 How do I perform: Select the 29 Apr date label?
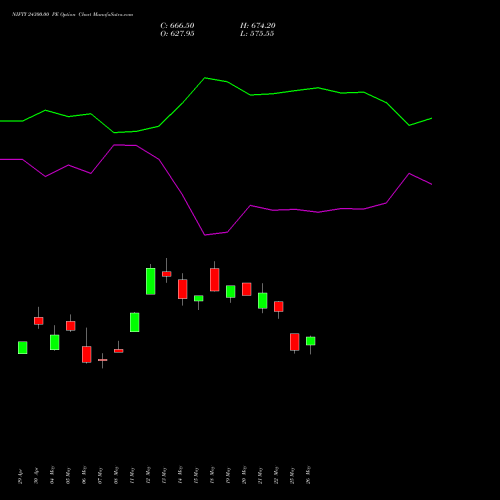(21, 476)
